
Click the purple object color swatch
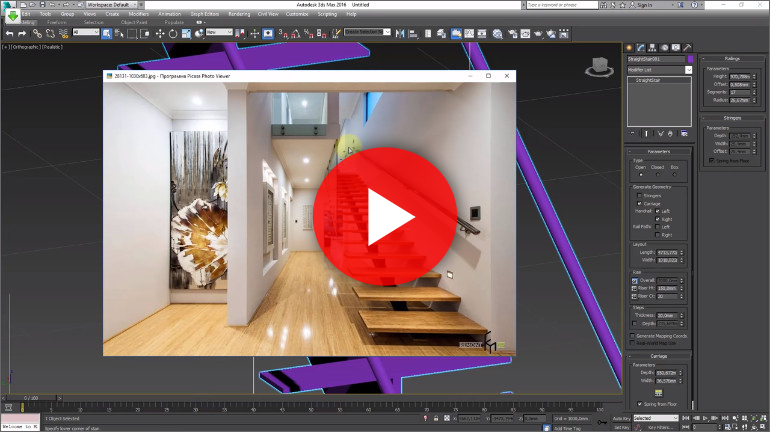(x=690, y=59)
